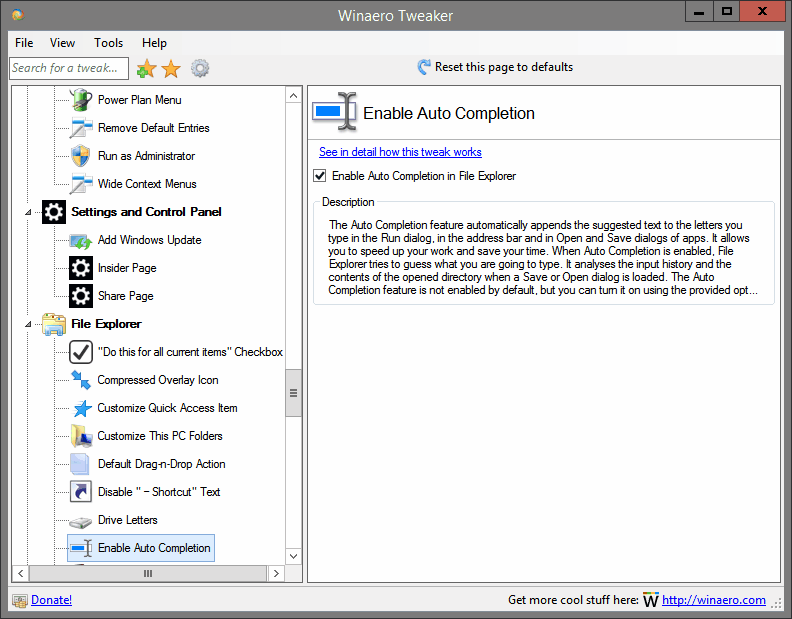Select Default Drag-n-Drop Action entry
Image resolution: width=792 pixels, height=619 pixels.
coord(162,464)
